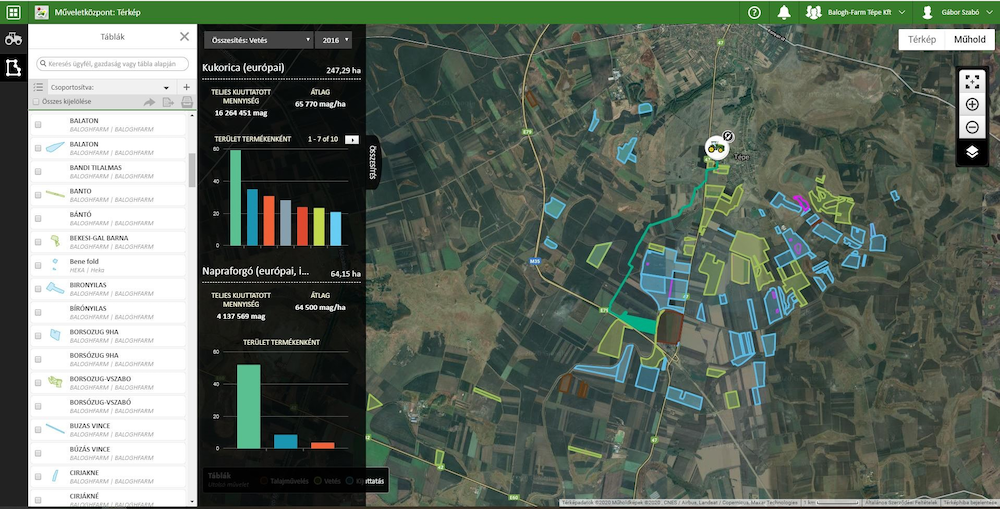
Task: Switch map to Műhold satellite view
Action: 969,40
